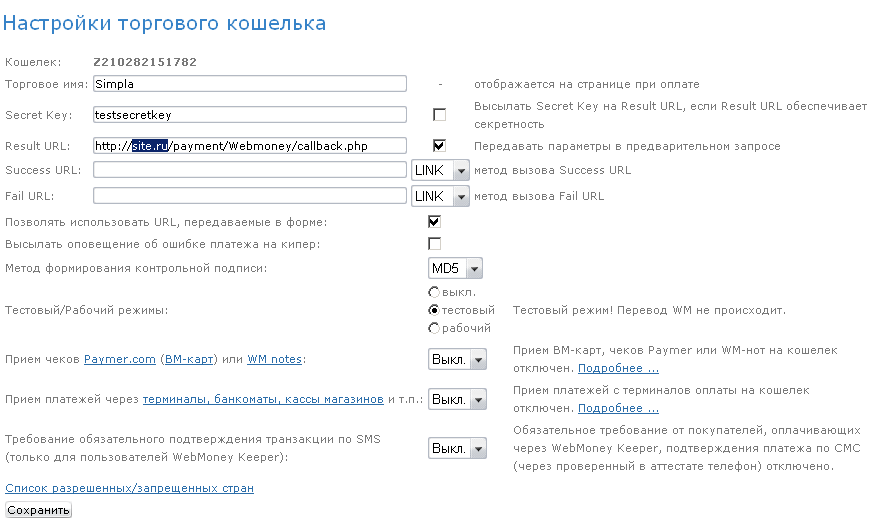Select the 'выкл.' mode radio button
This screenshot has width=876, height=532.
pos(434,292)
